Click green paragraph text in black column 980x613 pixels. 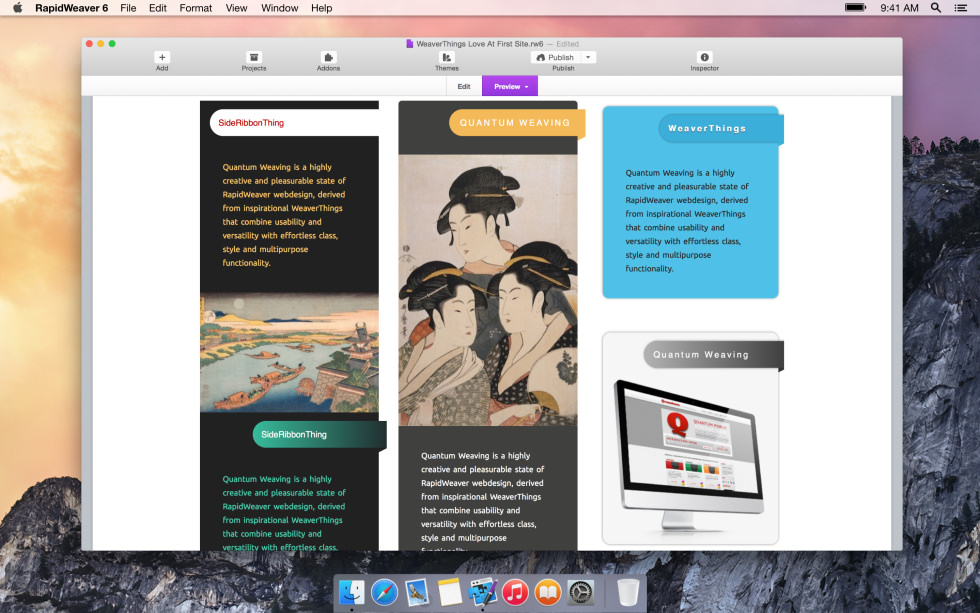(x=284, y=513)
